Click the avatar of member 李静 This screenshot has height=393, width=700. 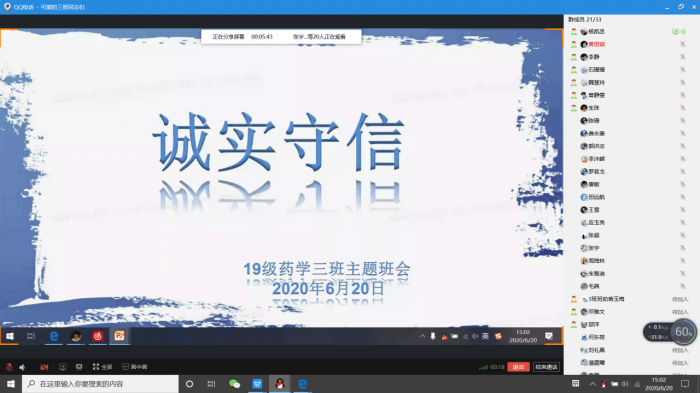[x=584, y=57]
